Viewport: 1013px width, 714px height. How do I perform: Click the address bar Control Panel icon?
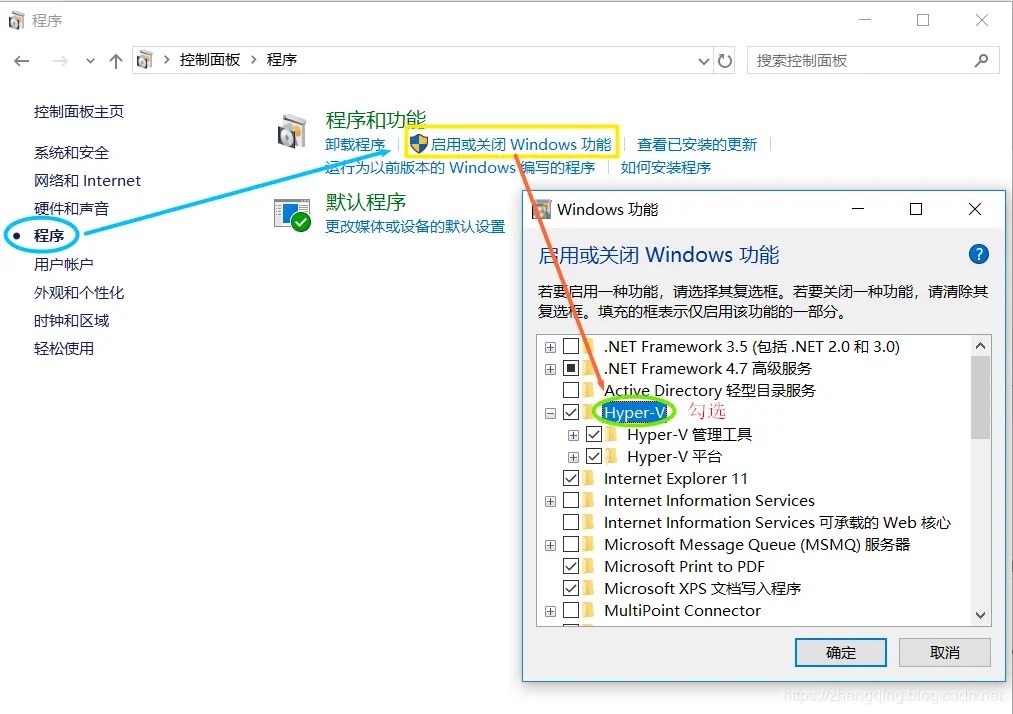pyautogui.click(x=145, y=60)
